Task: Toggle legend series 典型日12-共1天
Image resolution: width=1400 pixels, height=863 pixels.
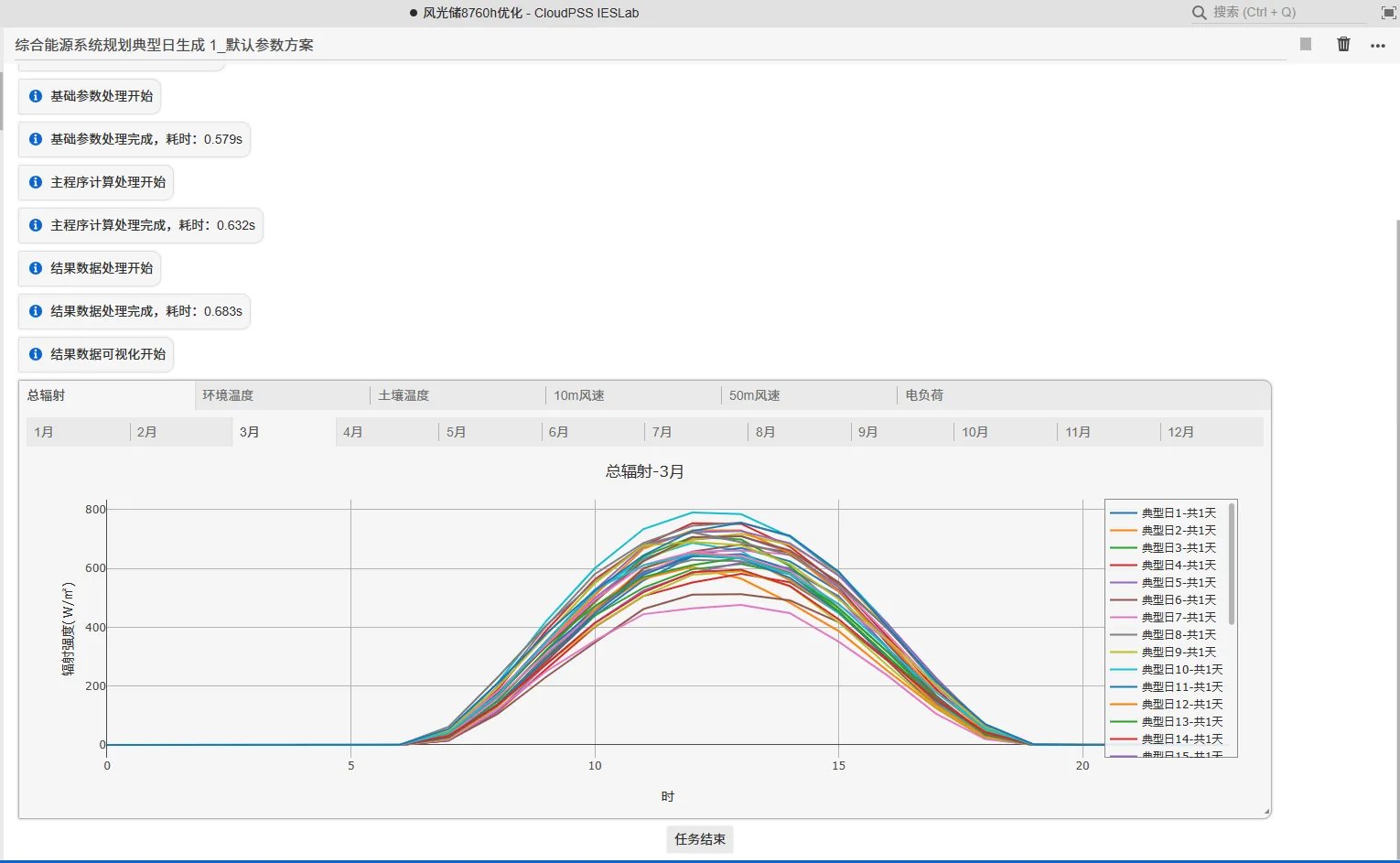Action: click(x=1166, y=705)
